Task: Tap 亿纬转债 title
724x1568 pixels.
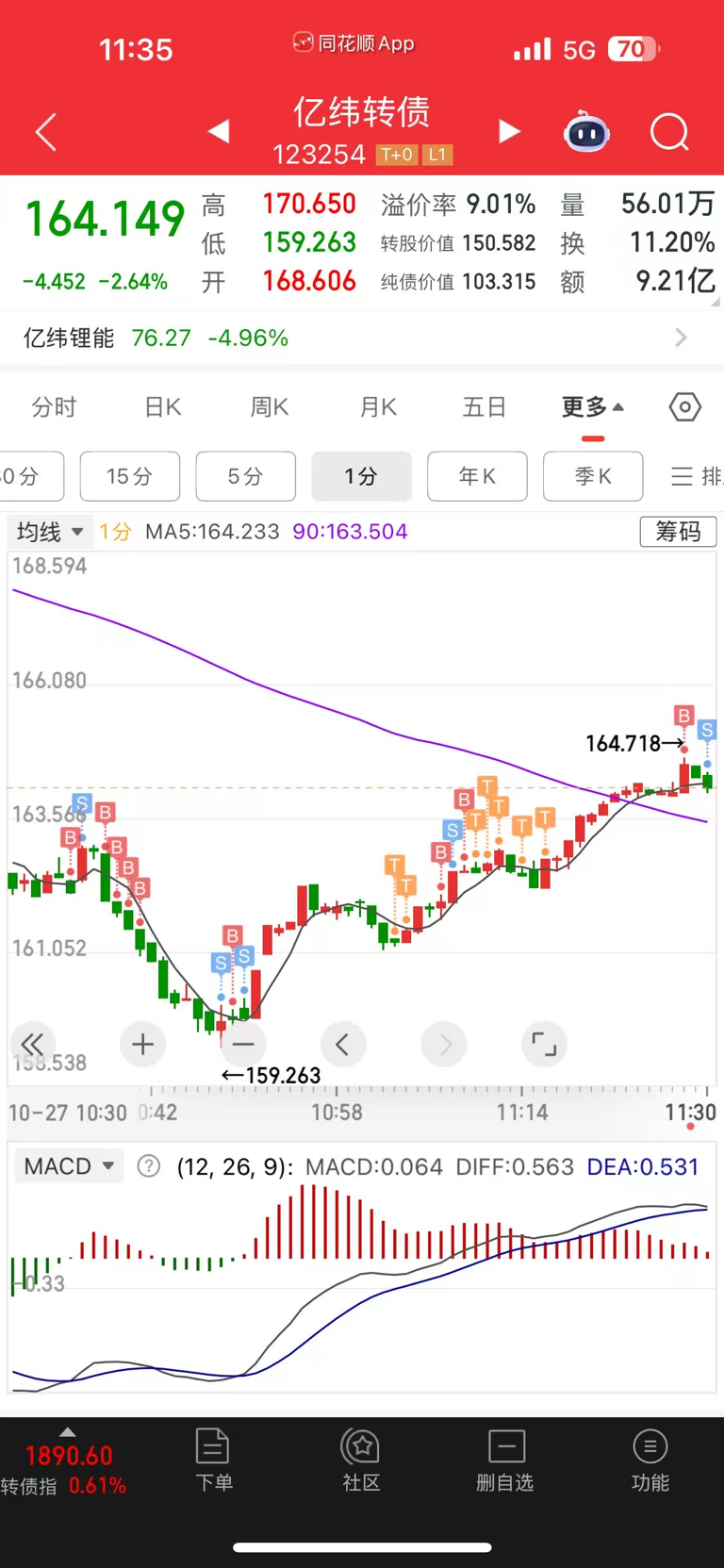Action: [x=362, y=112]
